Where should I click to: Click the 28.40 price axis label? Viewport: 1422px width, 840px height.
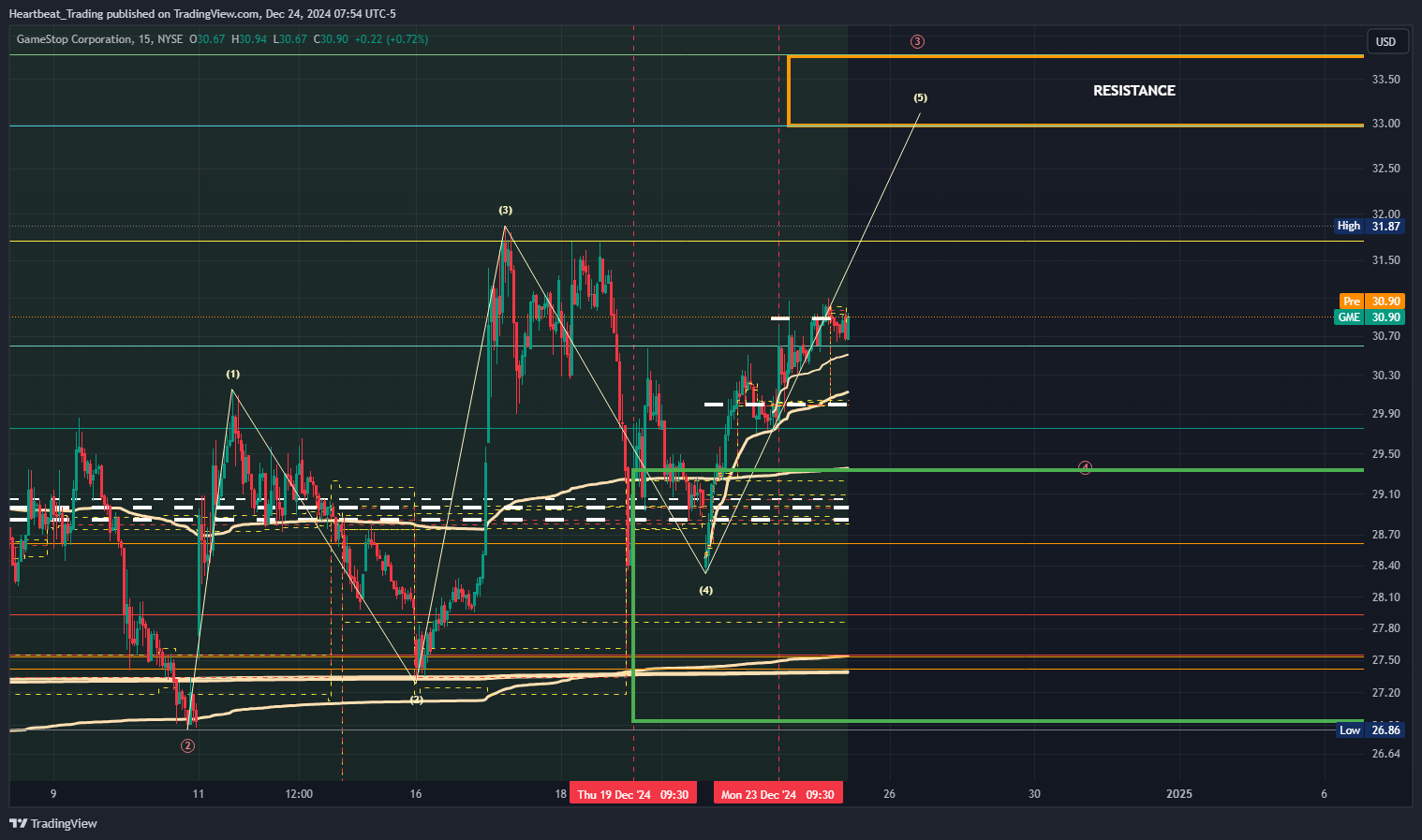[x=1385, y=566]
